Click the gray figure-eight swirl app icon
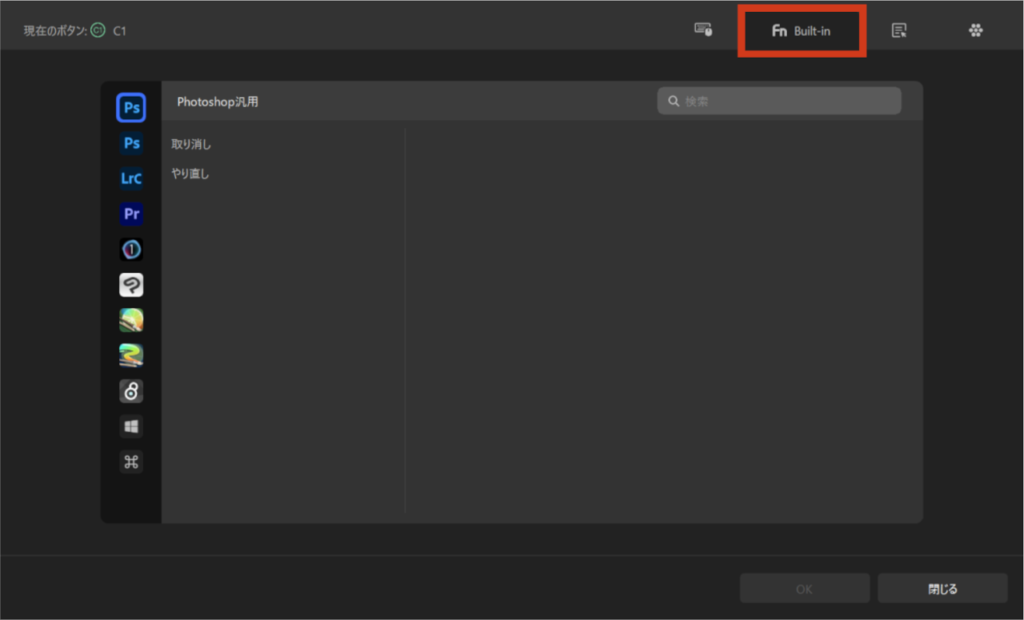Screen dimensions: 1024x620 [x=131, y=391]
